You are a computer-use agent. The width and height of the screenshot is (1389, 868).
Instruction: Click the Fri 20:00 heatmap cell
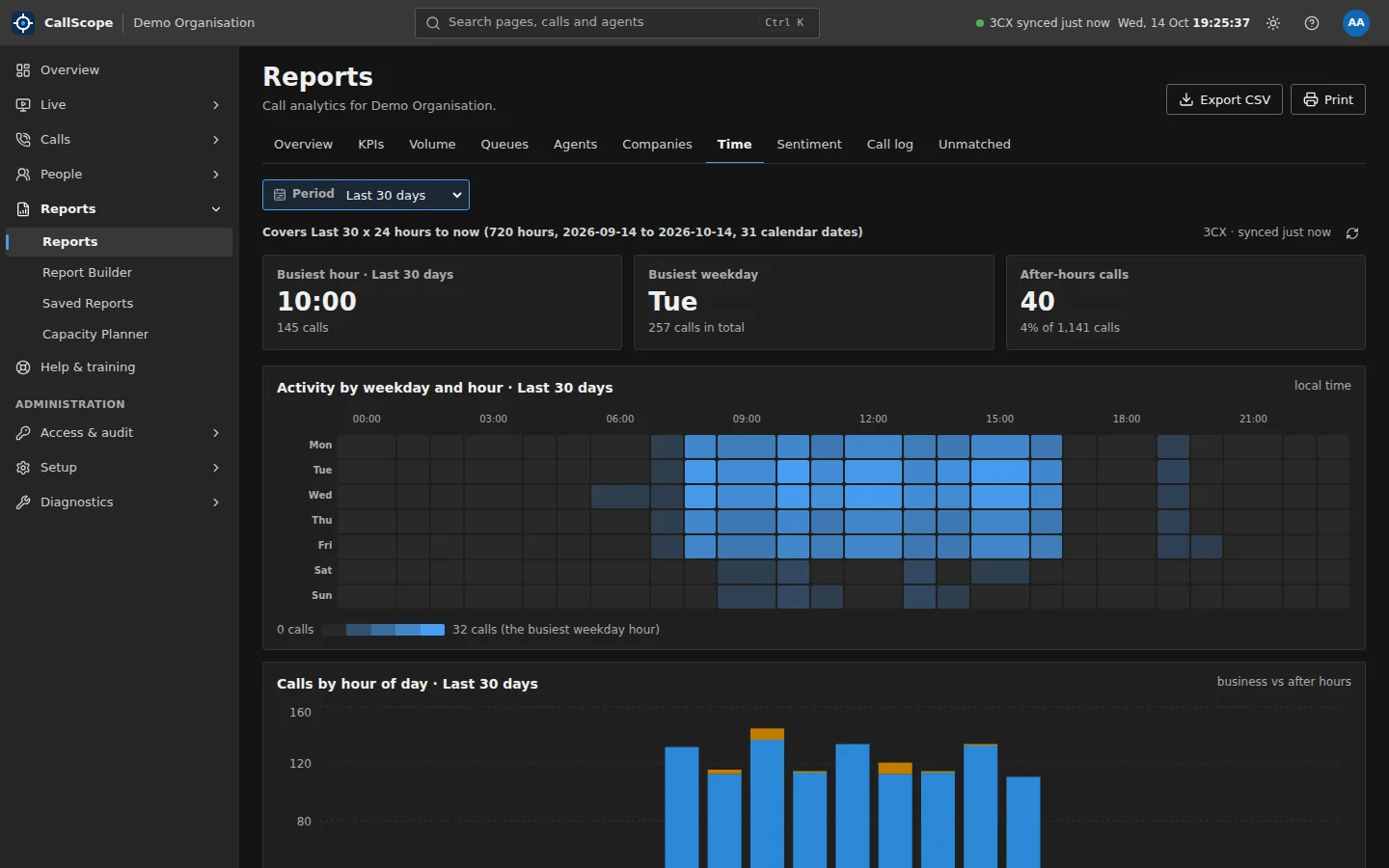coord(1207,546)
